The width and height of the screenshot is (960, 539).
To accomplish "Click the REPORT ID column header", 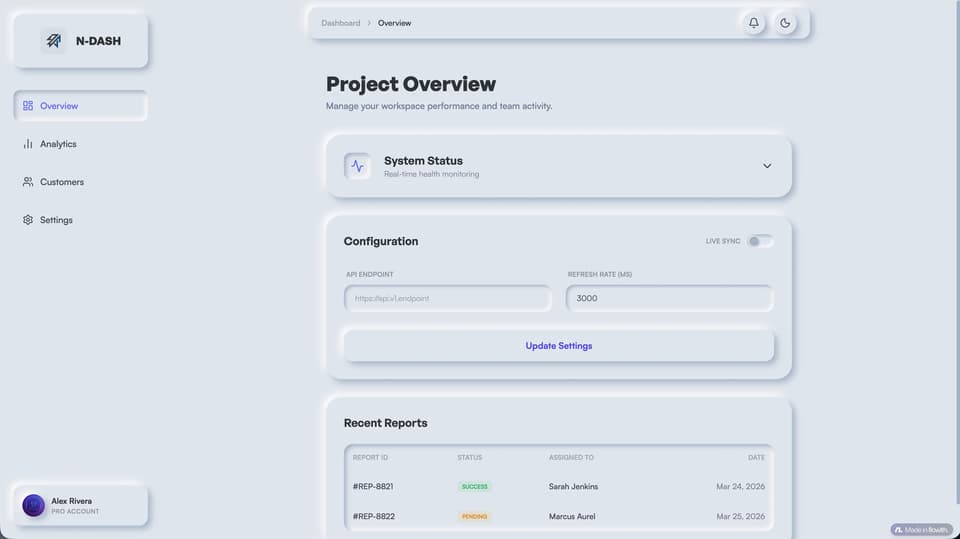I will click(370, 458).
